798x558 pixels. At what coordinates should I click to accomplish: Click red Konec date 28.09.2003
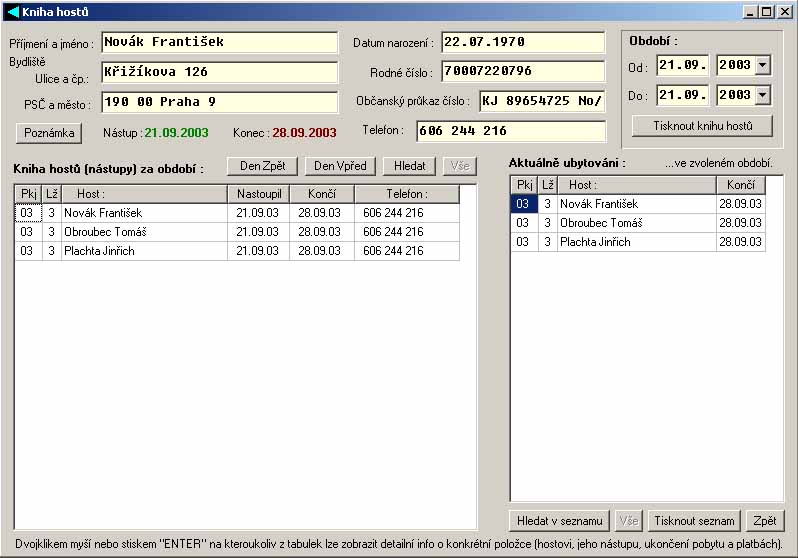[304, 133]
